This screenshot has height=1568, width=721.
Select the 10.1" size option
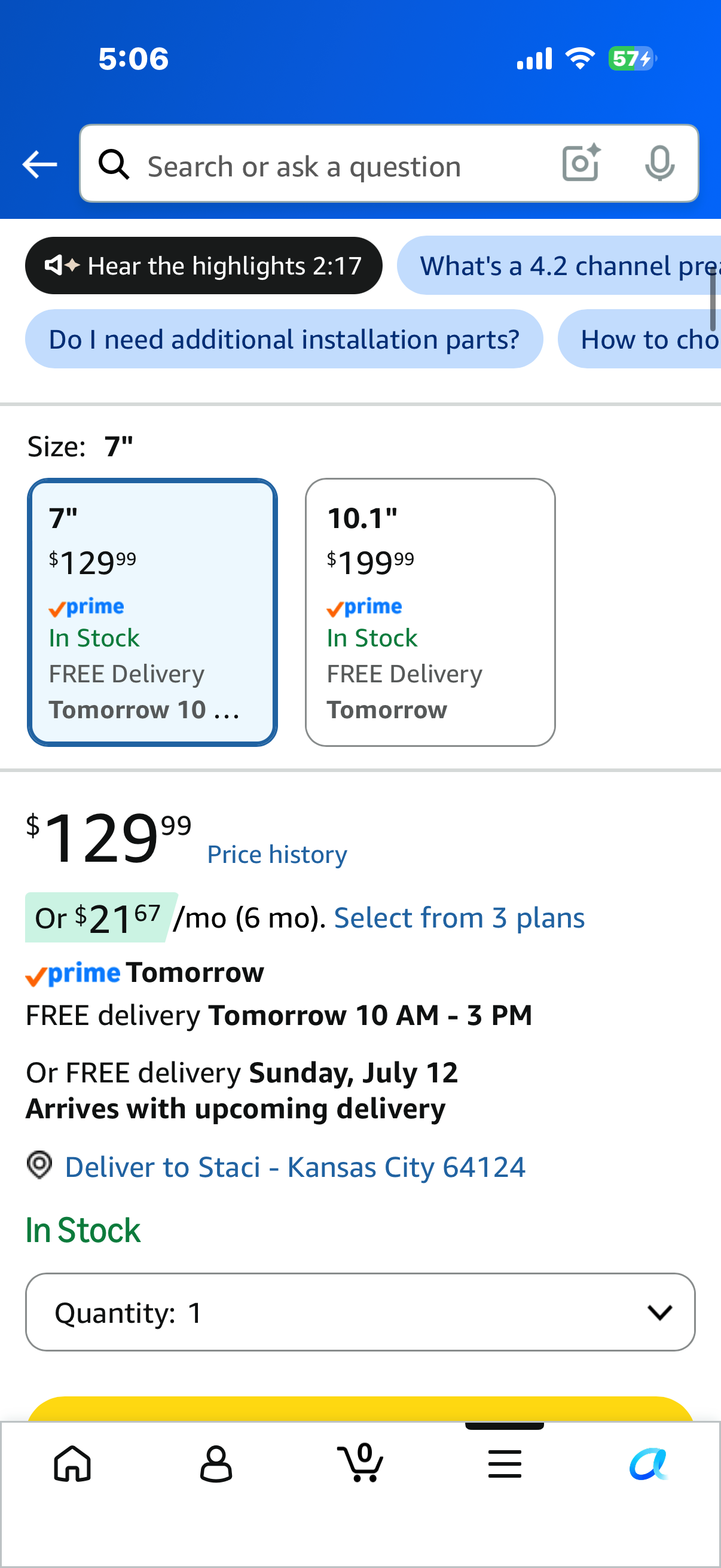point(430,612)
